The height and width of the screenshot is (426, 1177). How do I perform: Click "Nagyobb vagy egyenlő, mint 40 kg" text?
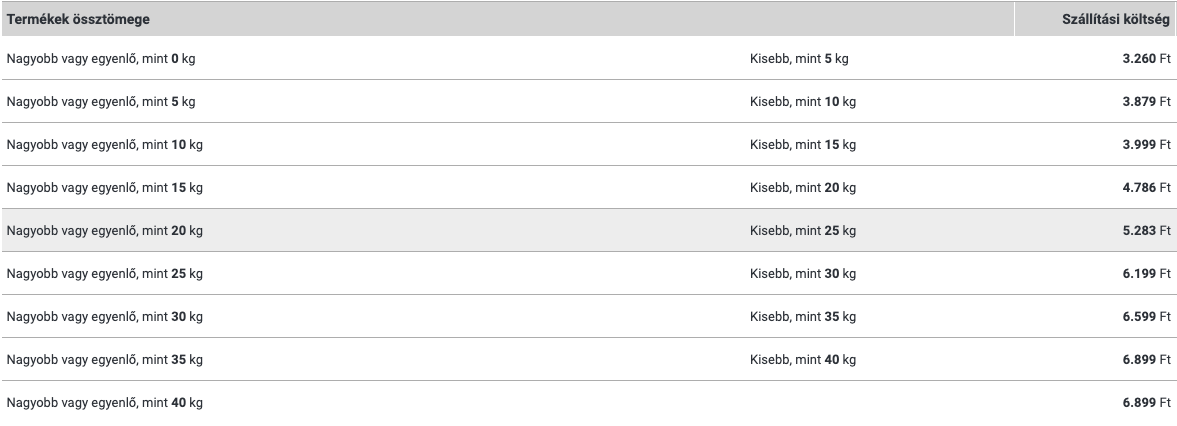click(104, 403)
